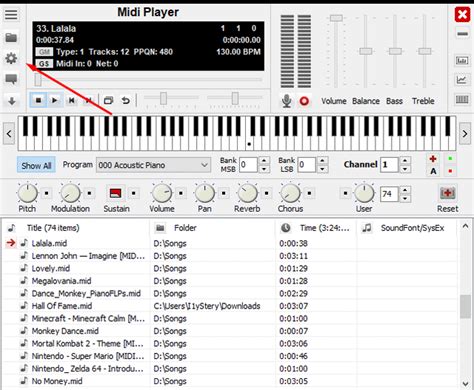Image resolution: width=474 pixels, height=390 pixels.
Task: Click the Bass slider handle
Action: pyautogui.click(x=395, y=51)
